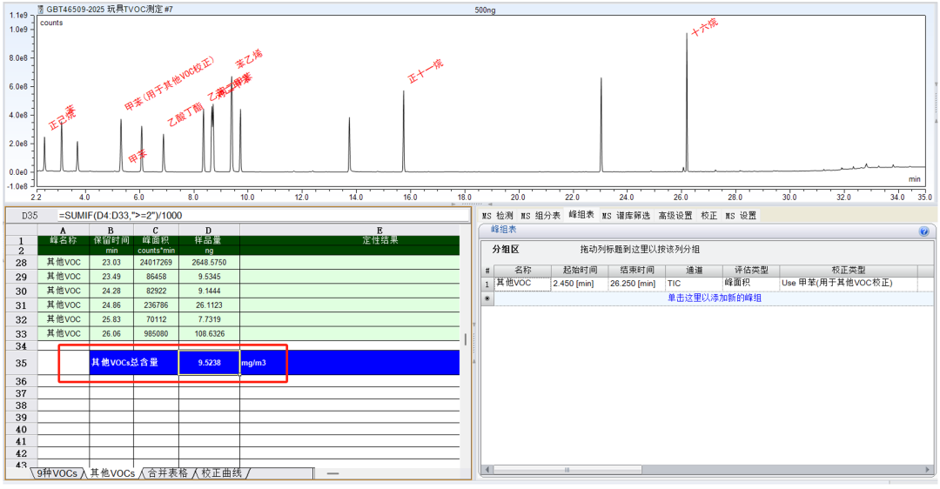This screenshot has height=489, width=940.
Task: Click horizontal scrollbar thumb in peak group table
Action: point(567,470)
